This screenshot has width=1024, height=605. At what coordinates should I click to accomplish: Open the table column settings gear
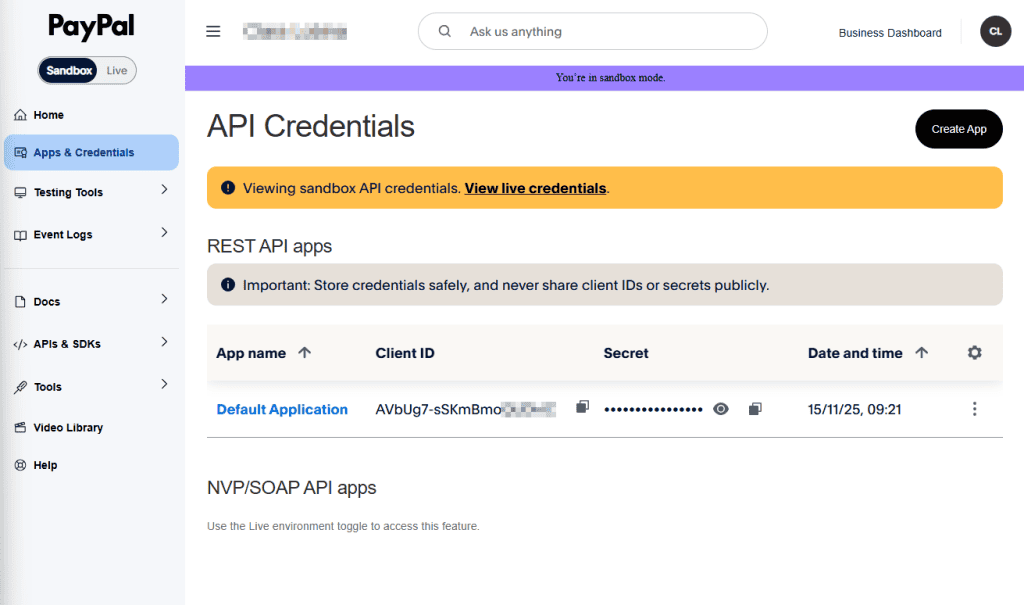click(x=974, y=352)
